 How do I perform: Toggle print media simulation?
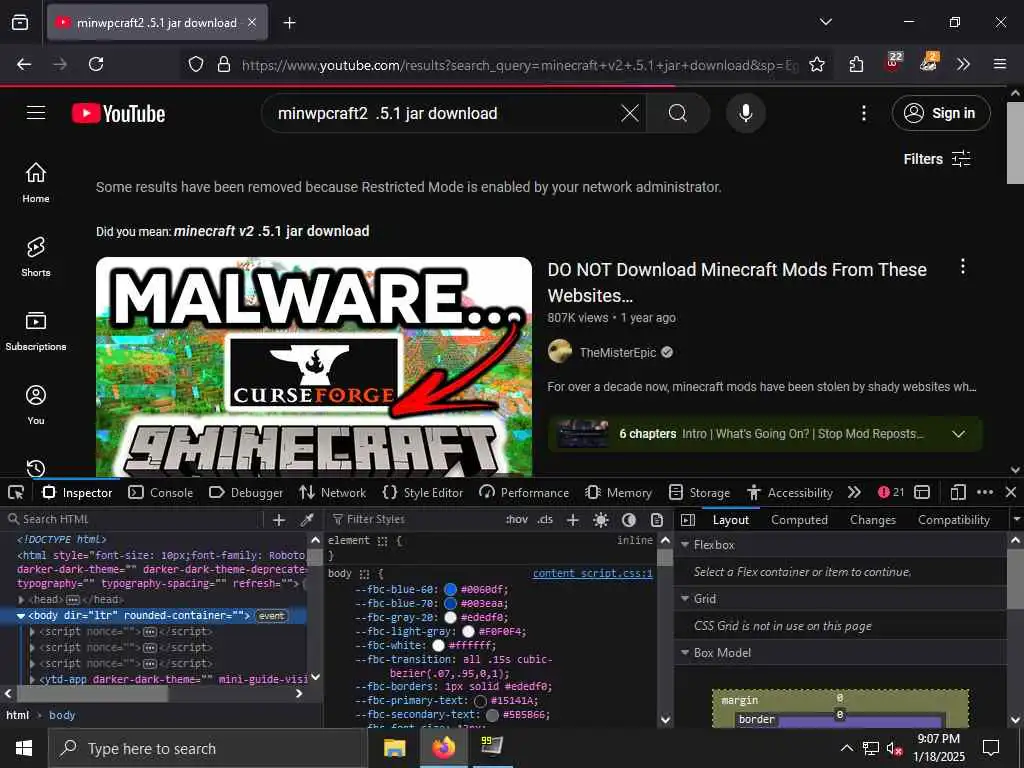[x=657, y=520]
